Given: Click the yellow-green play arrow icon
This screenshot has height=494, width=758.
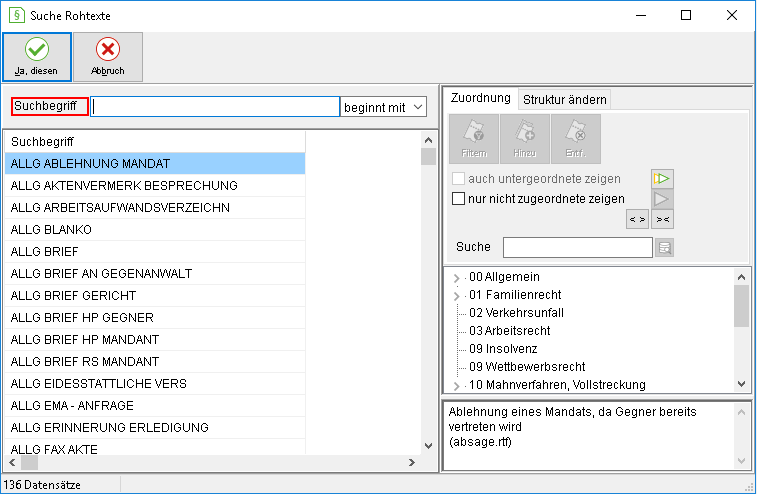Looking at the screenshot, I should 662,179.
